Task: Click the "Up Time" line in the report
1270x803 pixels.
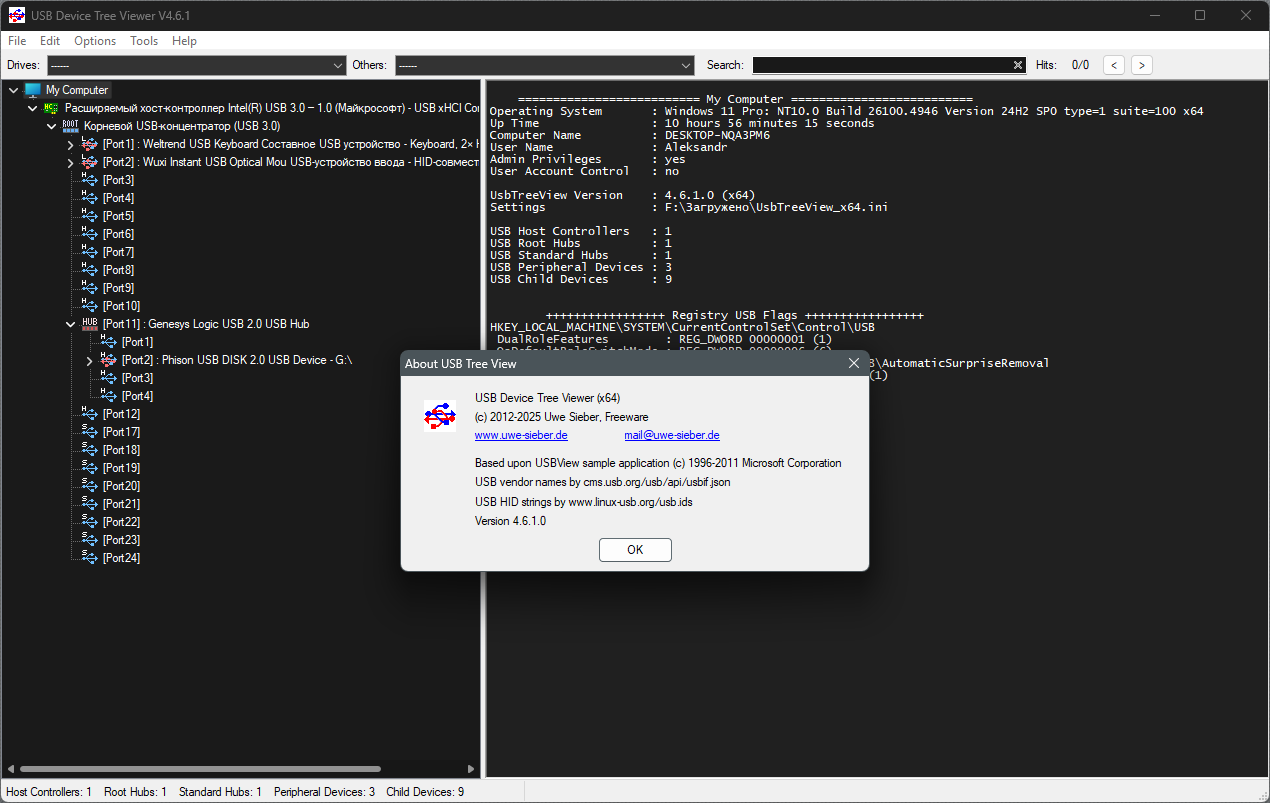Action: 682,123
